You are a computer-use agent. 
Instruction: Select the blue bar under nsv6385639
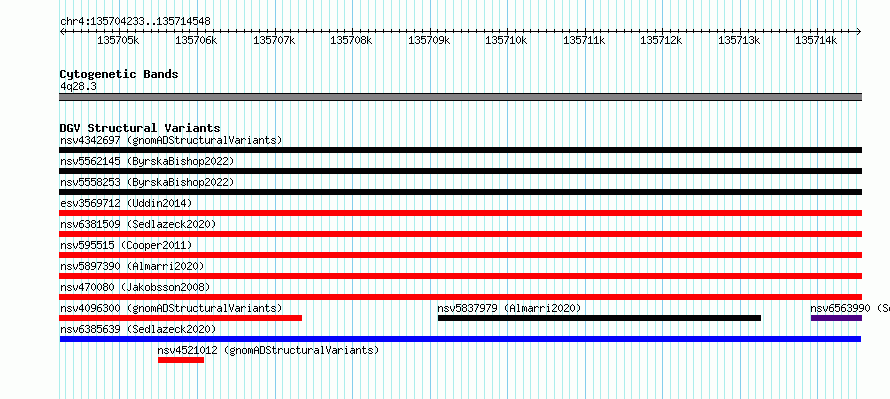460,339
